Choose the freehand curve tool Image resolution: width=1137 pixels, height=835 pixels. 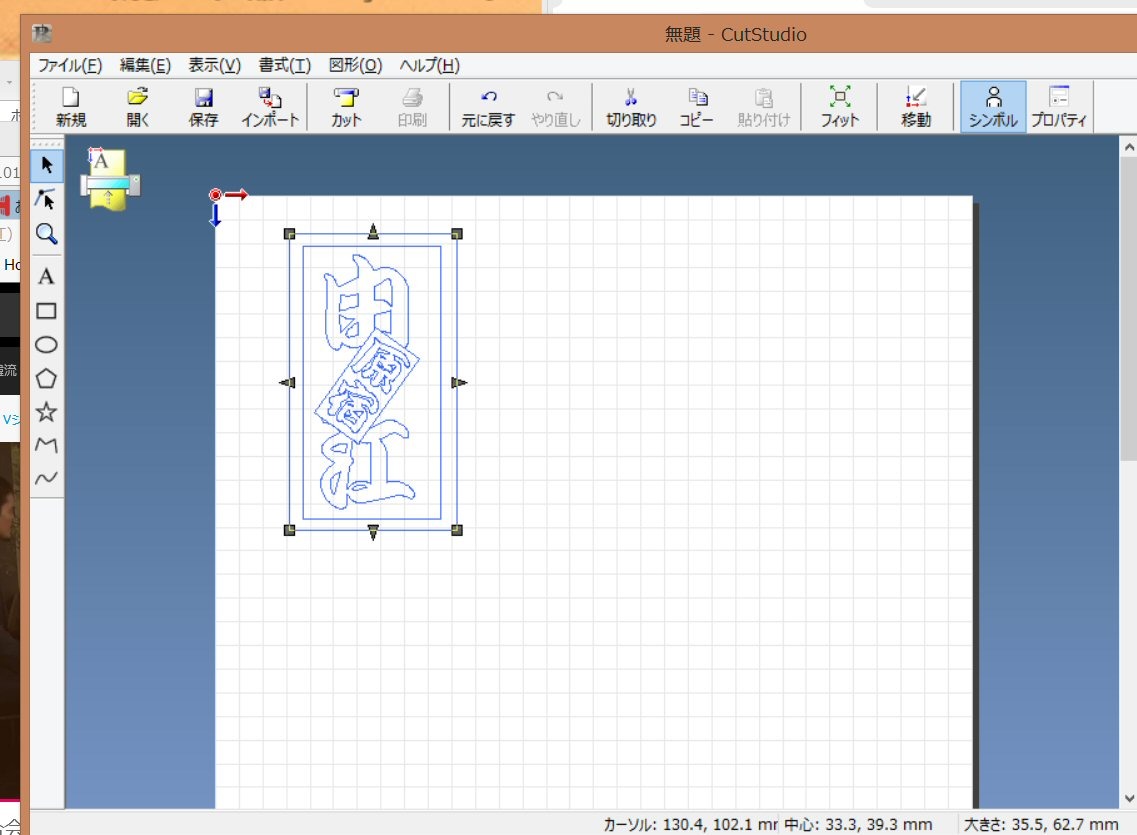tap(46, 478)
